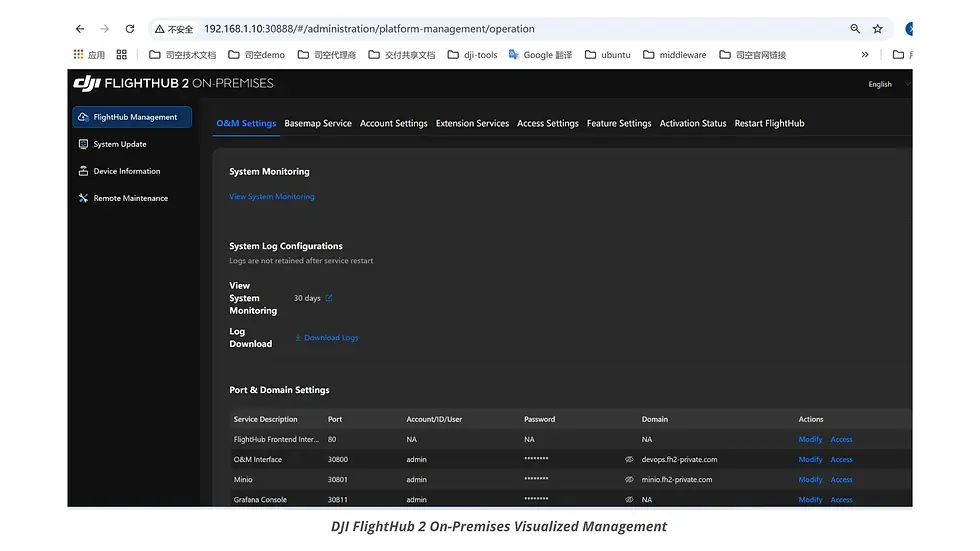Image resolution: width=980 pixels, height=551 pixels.
Task: Switch to the Activation Status tab
Action: (692, 123)
